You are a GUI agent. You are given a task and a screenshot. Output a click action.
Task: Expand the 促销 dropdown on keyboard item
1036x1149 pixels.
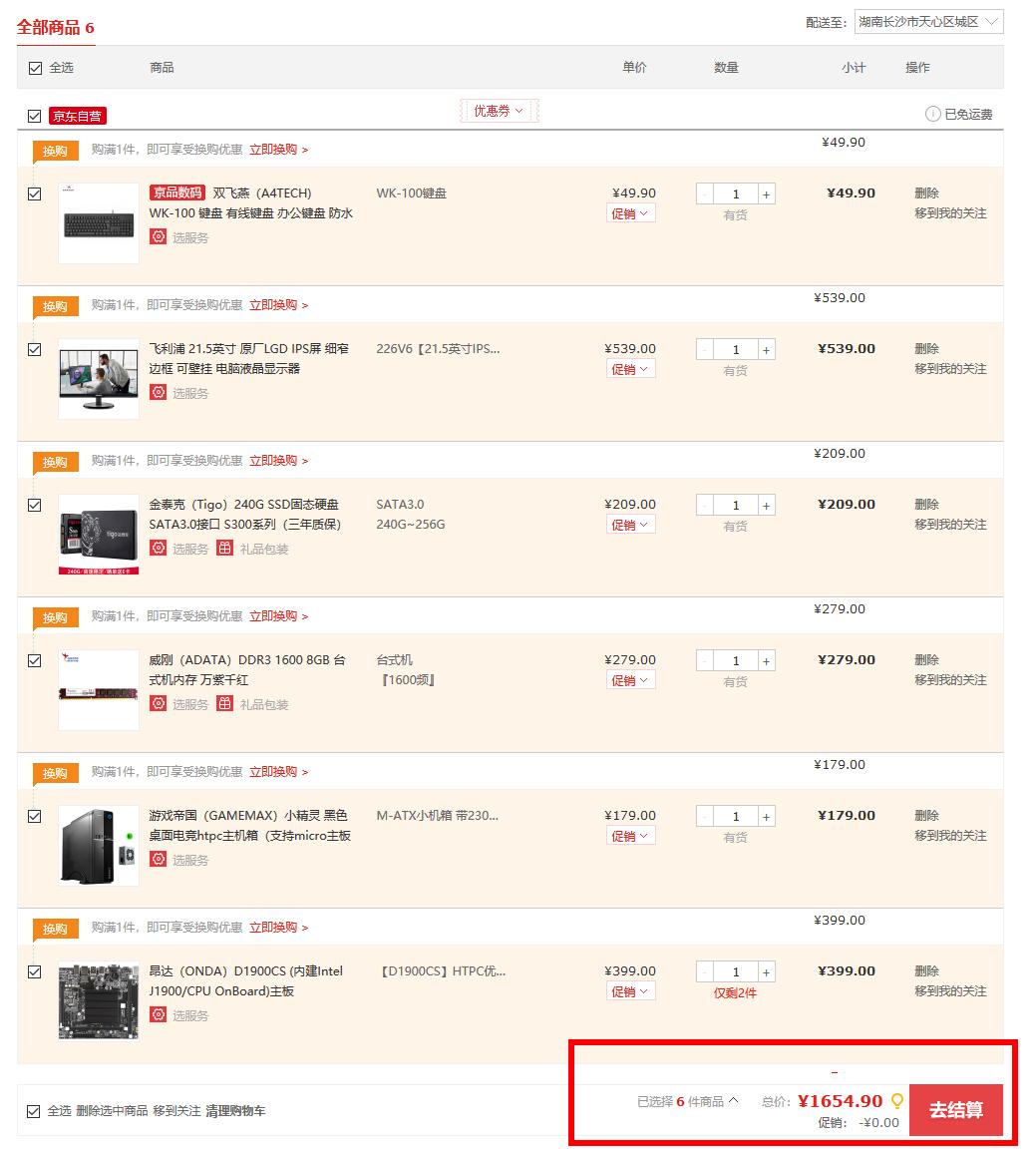coord(630,212)
